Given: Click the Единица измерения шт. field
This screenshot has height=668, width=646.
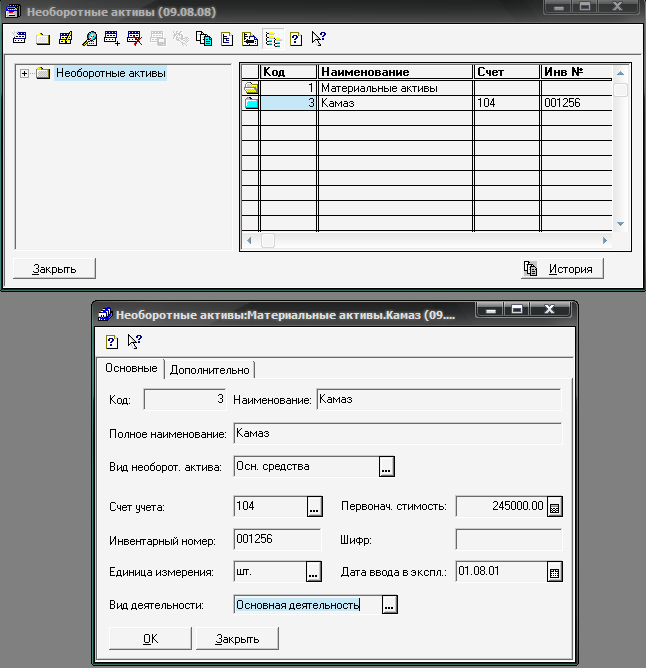Looking at the screenshot, I should coord(270,572).
